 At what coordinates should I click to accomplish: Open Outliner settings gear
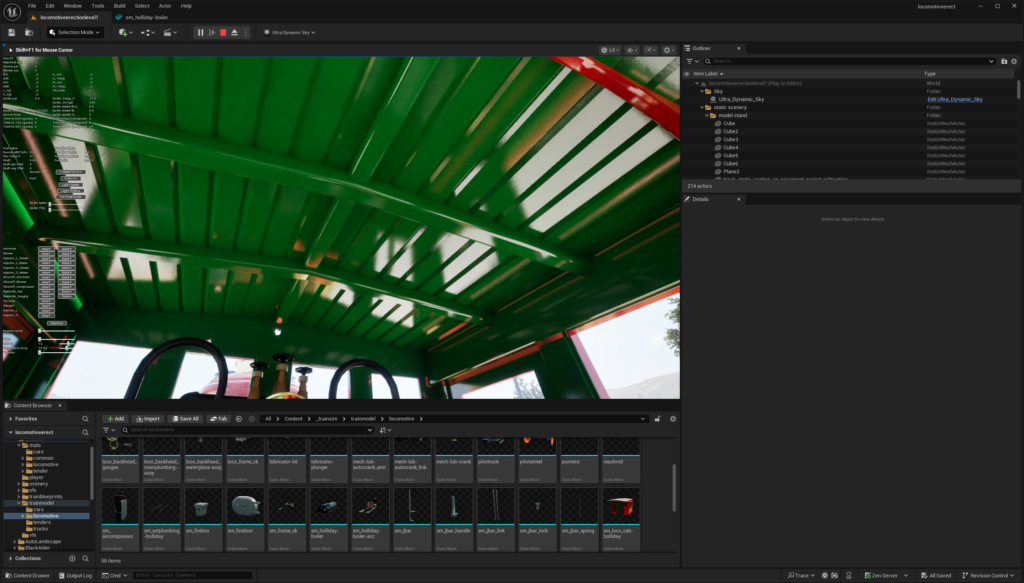coord(1014,61)
